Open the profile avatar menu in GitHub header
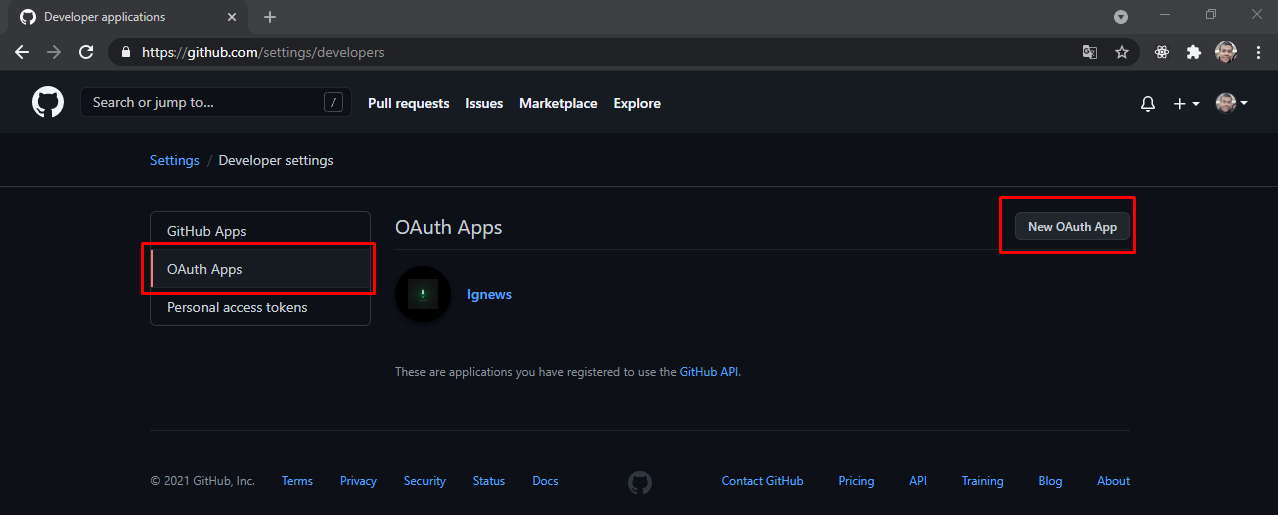 tap(1231, 103)
